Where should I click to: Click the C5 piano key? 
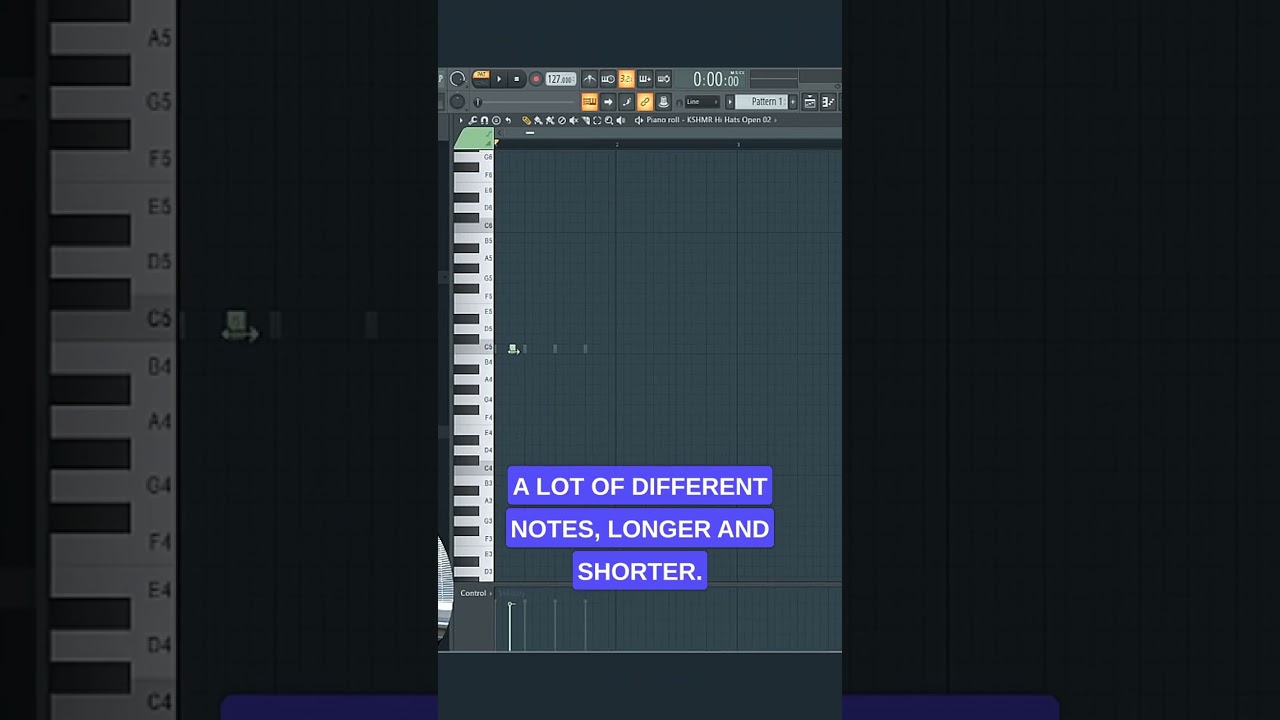[x=474, y=347]
